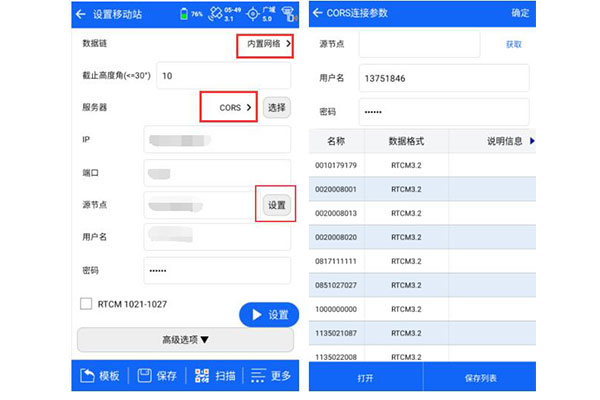Go back from CORS连接参数 screen
The height and width of the screenshot is (400, 600).
coord(317,13)
